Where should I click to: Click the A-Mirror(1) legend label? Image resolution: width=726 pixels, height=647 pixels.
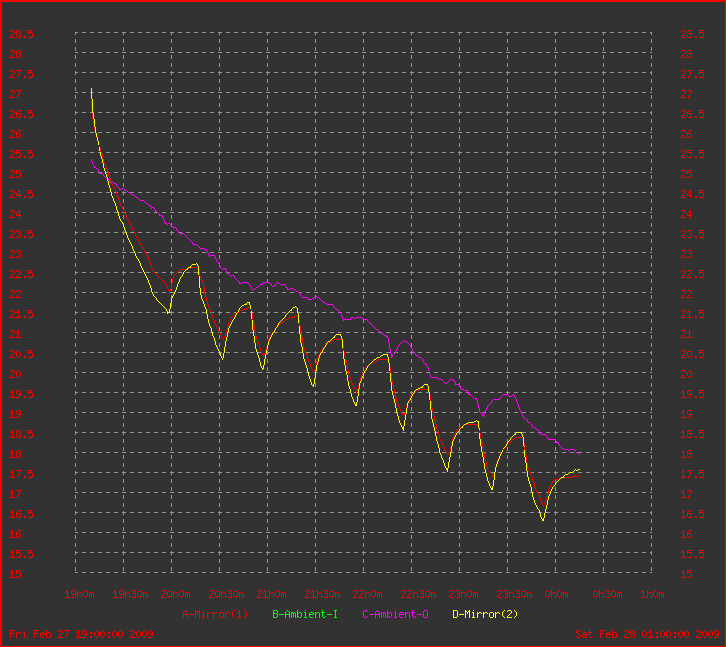coord(215,614)
